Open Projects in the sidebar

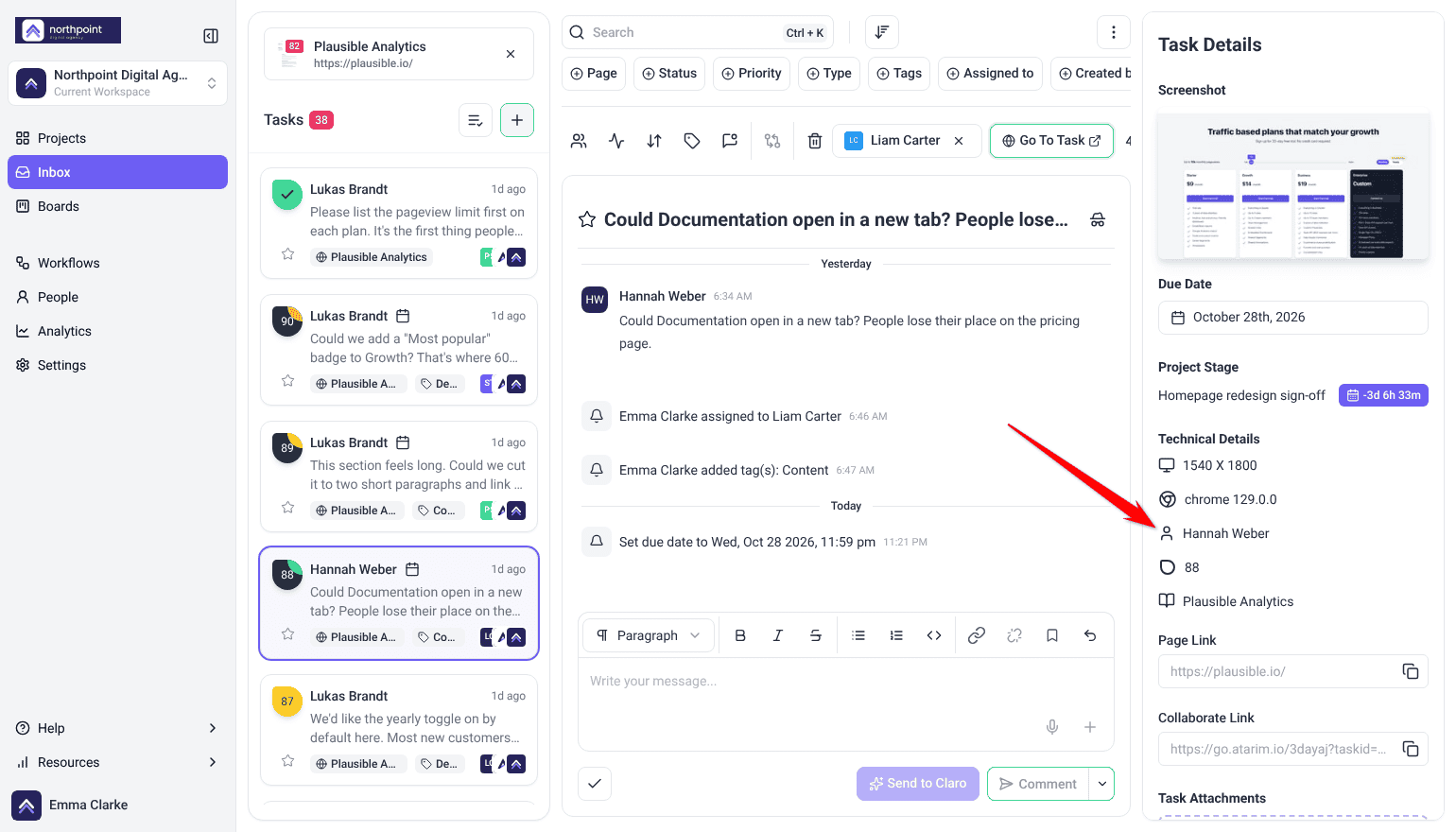(117, 138)
